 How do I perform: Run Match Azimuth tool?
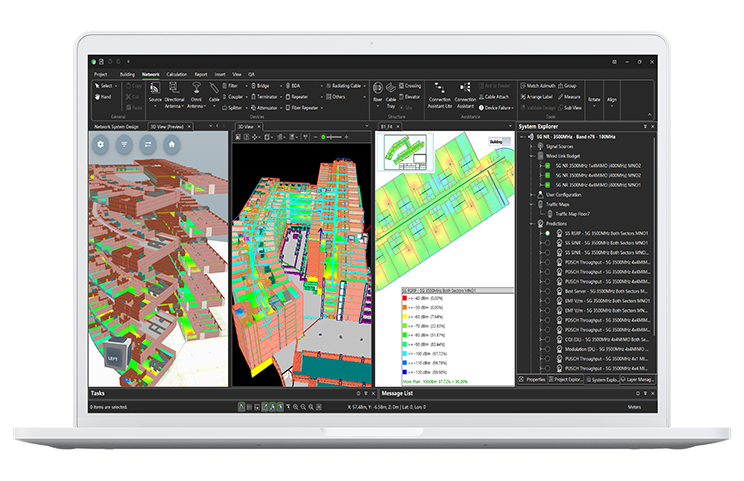(x=538, y=86)
